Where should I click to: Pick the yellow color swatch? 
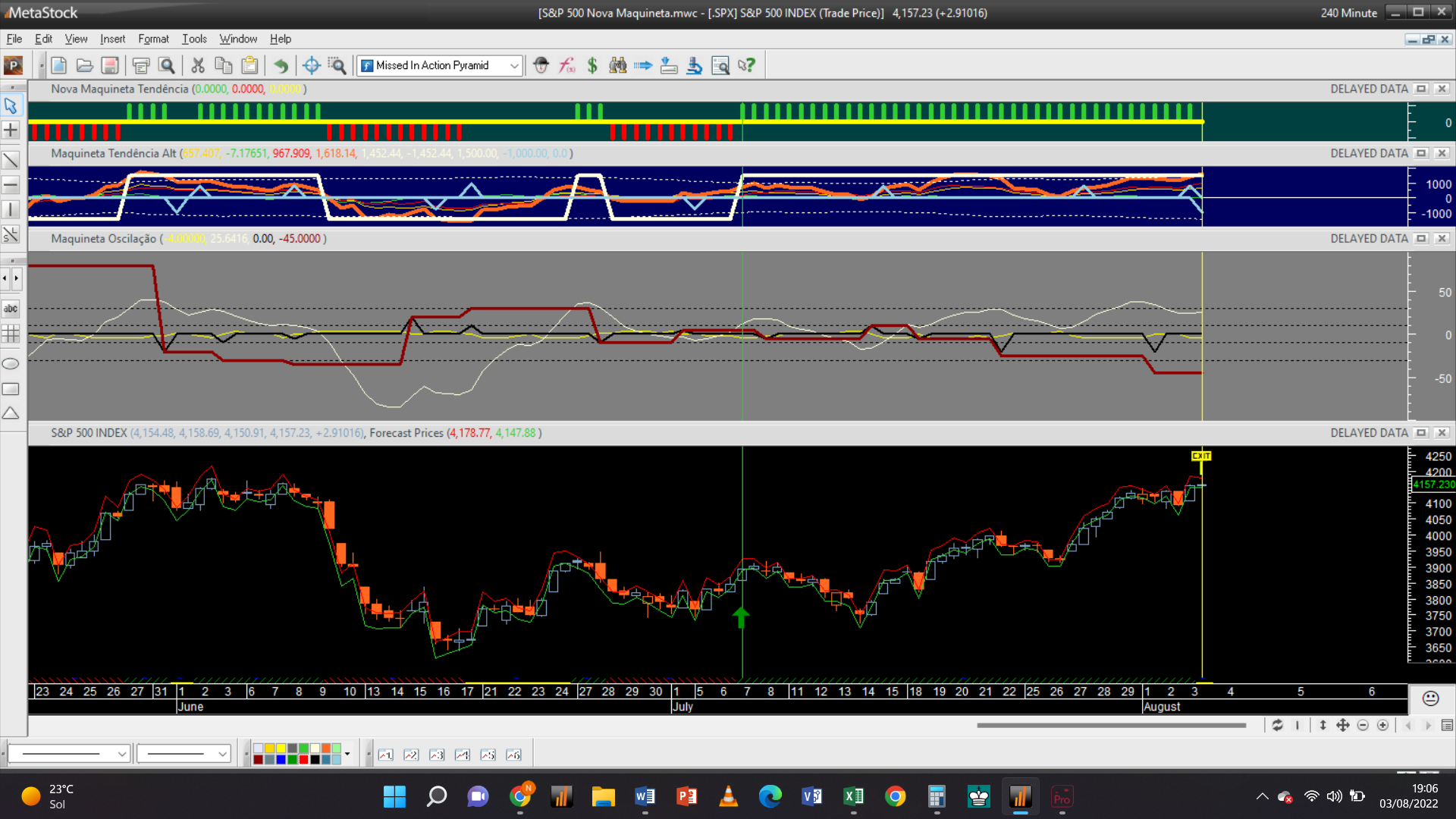click(281, 748)
